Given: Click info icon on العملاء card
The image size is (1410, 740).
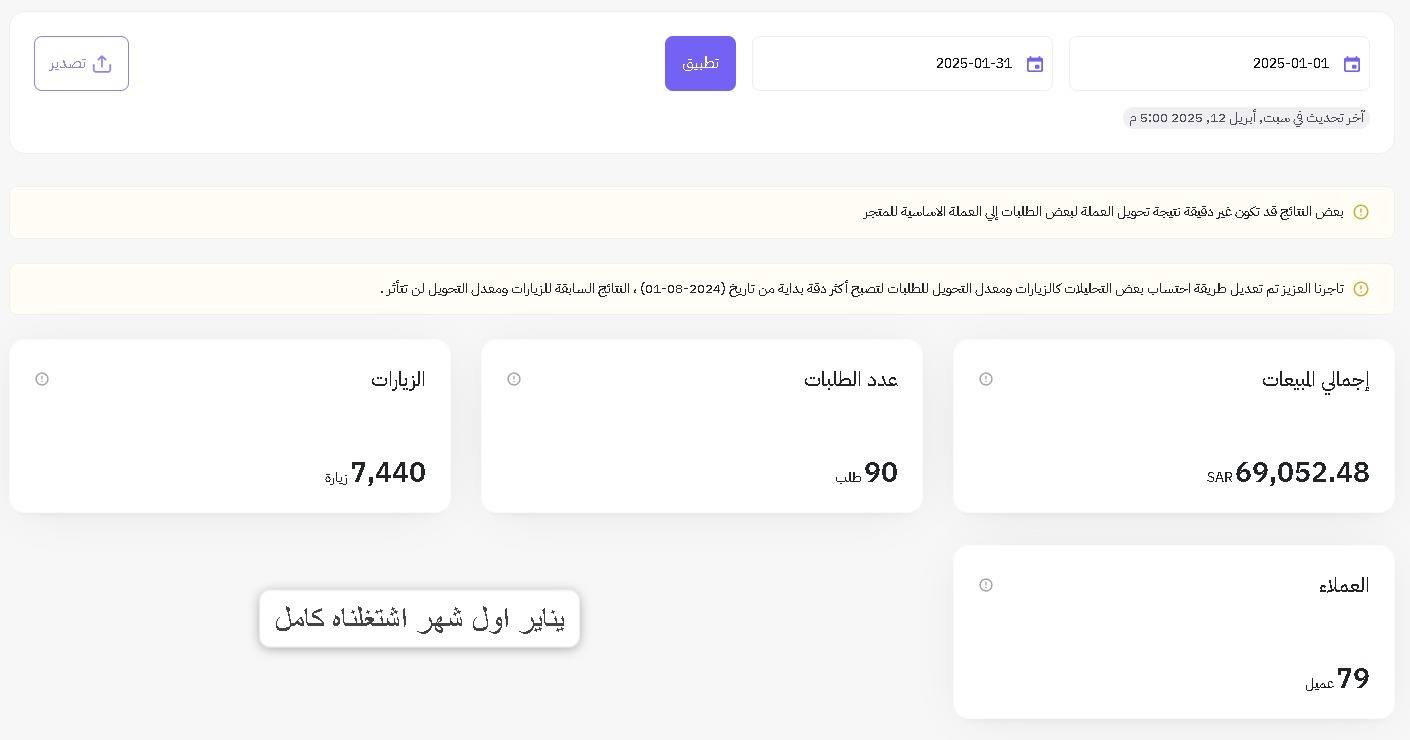Looking at the screenshot, I should (x=986, y=585).
